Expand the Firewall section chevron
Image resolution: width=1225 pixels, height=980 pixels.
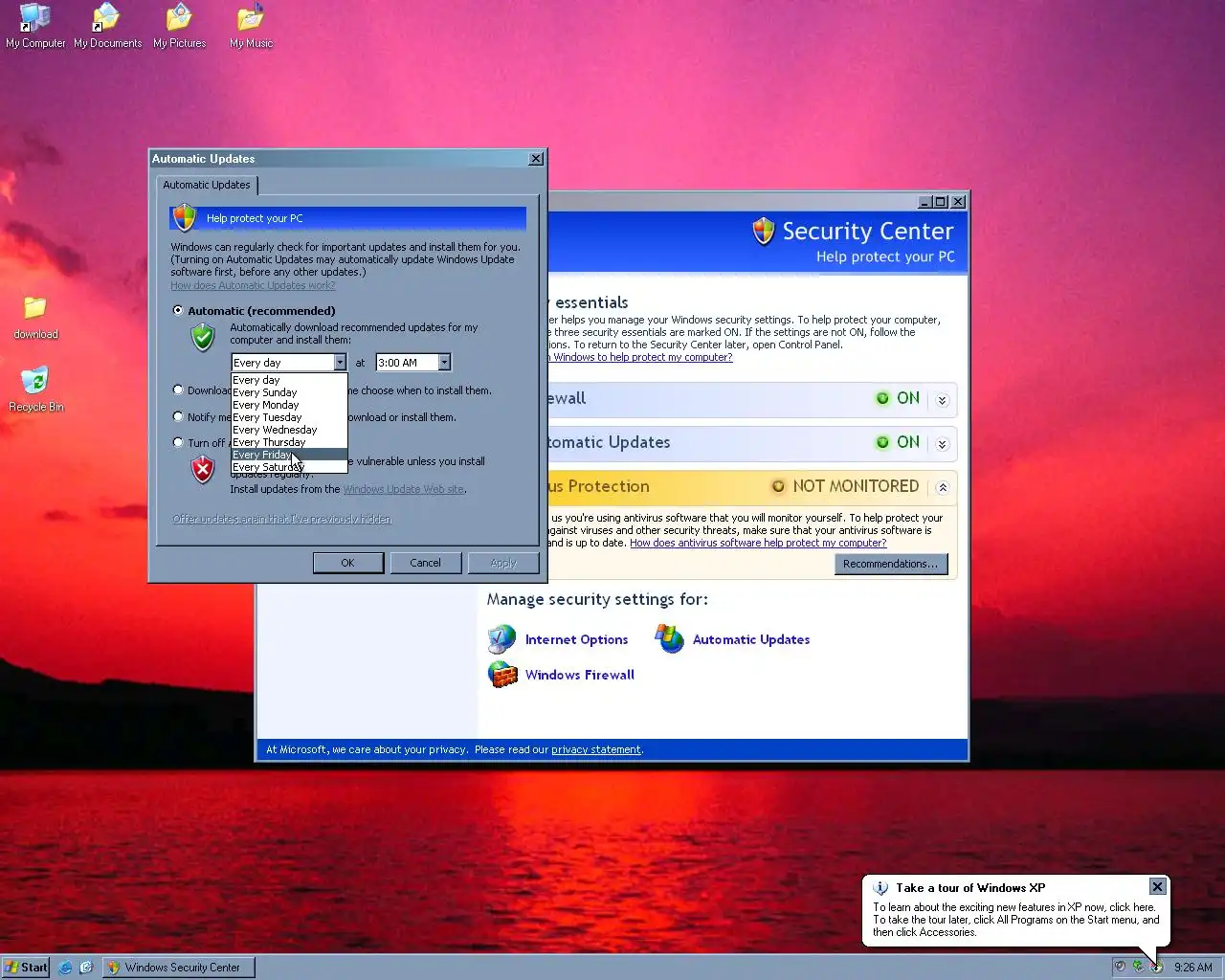(943, 400)
